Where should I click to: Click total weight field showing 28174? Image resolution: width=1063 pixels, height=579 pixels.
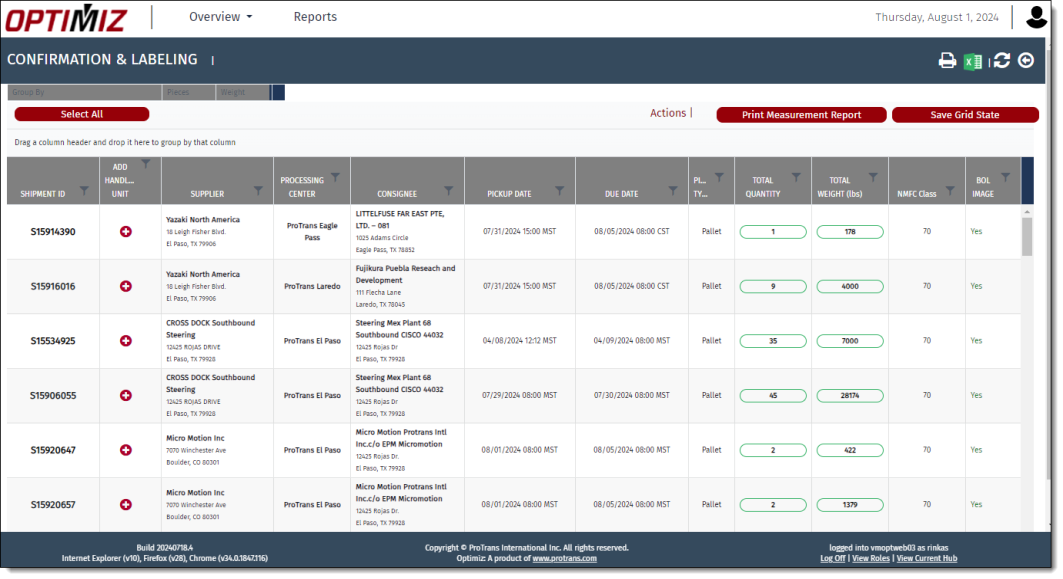[x=849, y=395]
